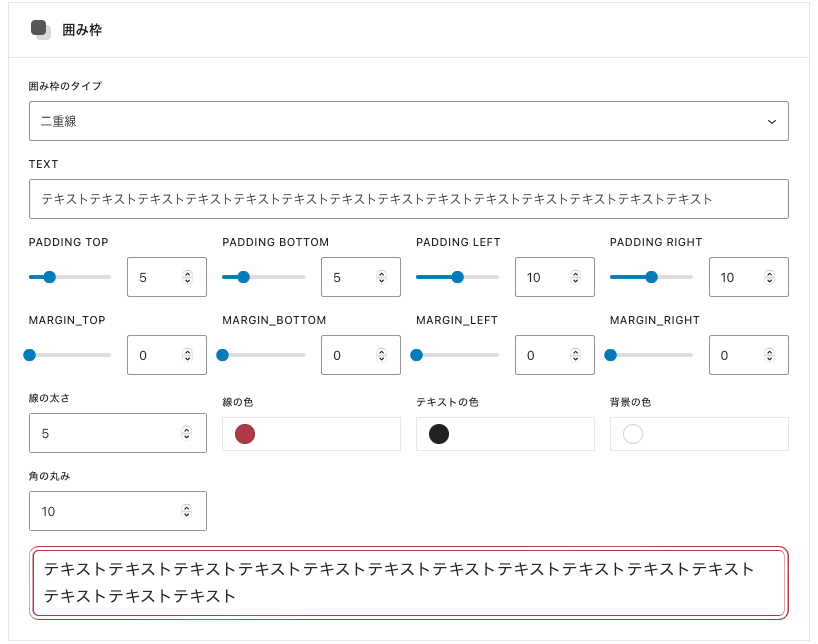Click the stepper arrows in MARGIN_BOTTOM field
The width and height of the screenshot is (818, 644).
(x=381, y=355)
